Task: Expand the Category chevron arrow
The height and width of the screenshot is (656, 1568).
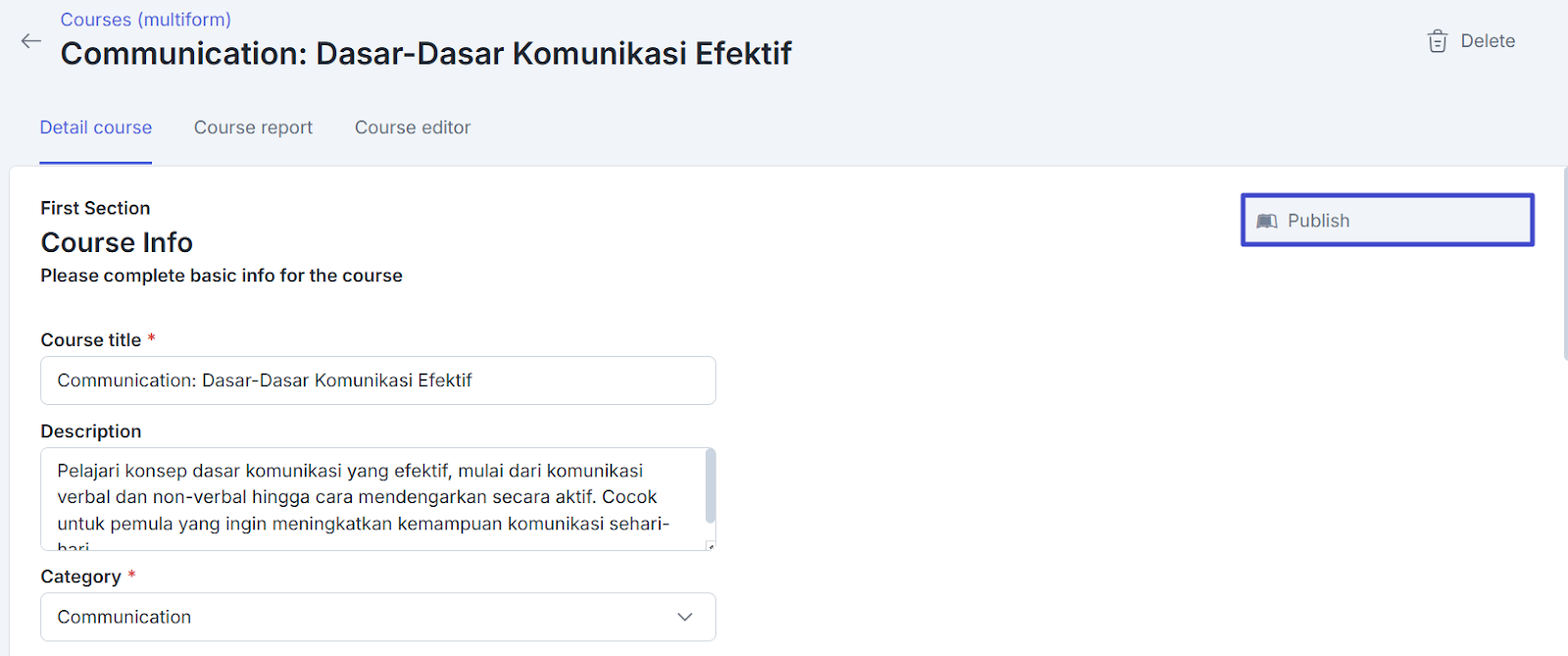Action: 685,617
